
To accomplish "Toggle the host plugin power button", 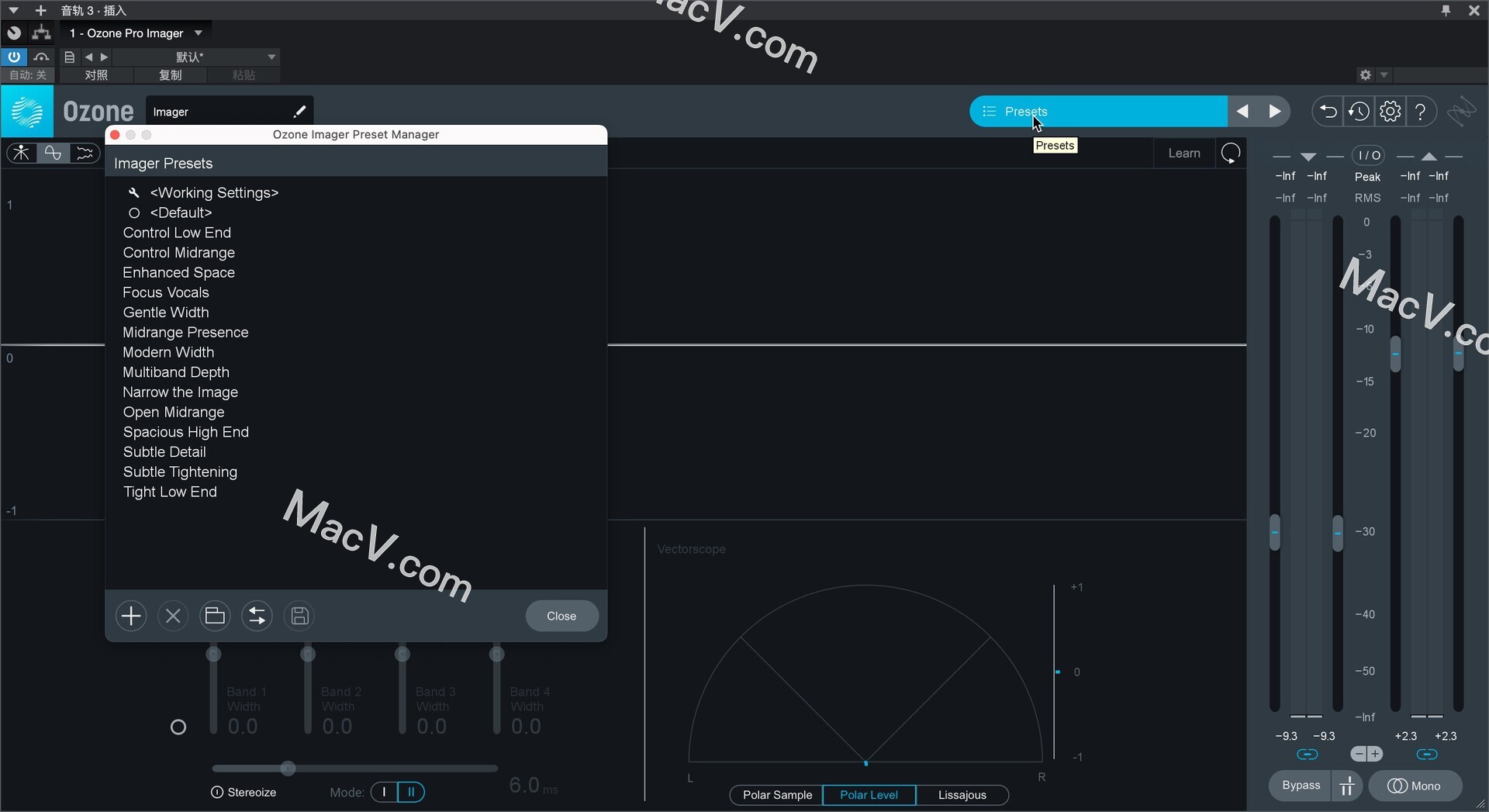I will [x=14, y=57].
